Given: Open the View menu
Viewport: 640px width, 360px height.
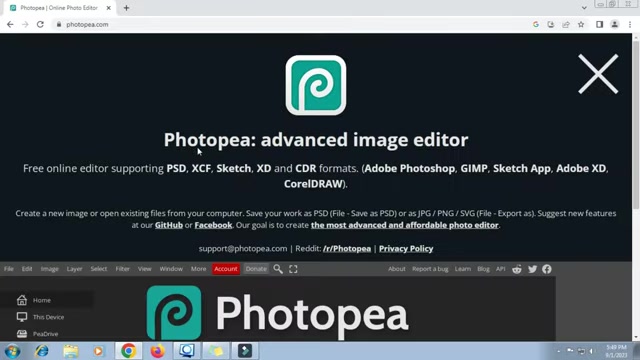Looking at the screenshot, I should coord(144,269).
